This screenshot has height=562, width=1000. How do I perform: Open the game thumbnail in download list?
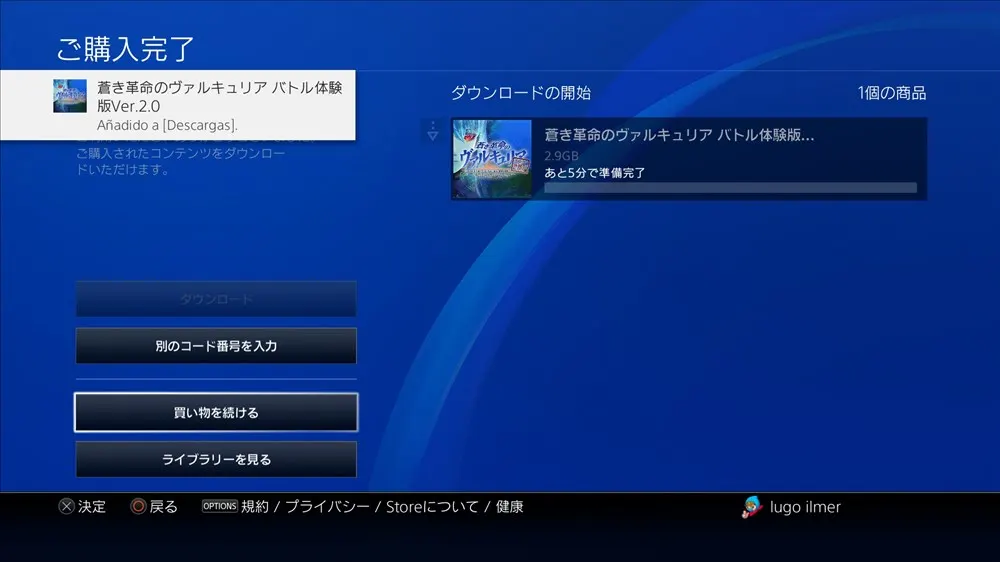click(492, 159)
